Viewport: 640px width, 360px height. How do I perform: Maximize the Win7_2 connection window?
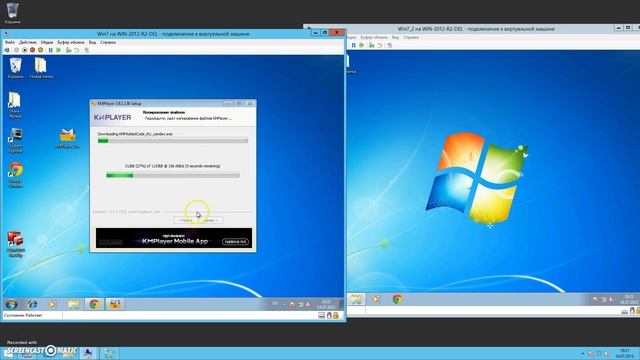[x=628, y=28]
